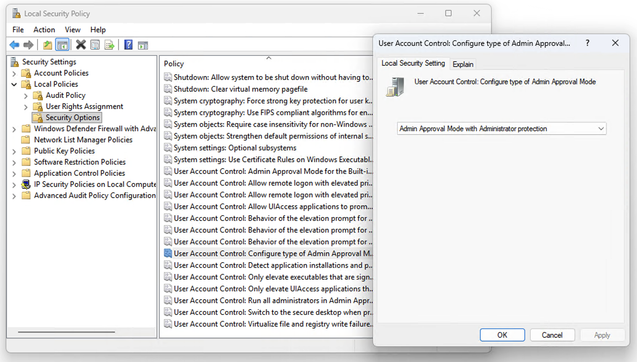Open the Action menu

pos(44,30)
